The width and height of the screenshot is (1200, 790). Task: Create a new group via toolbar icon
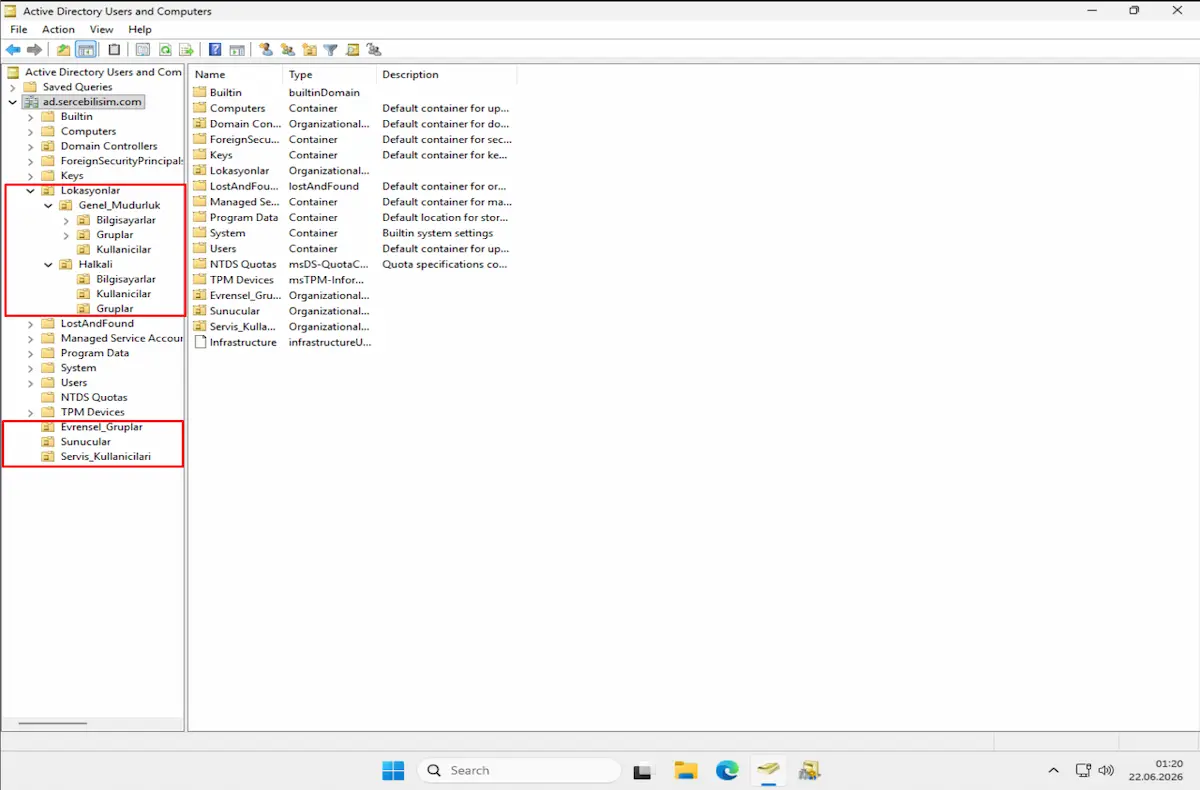click(x=288, y=50)
